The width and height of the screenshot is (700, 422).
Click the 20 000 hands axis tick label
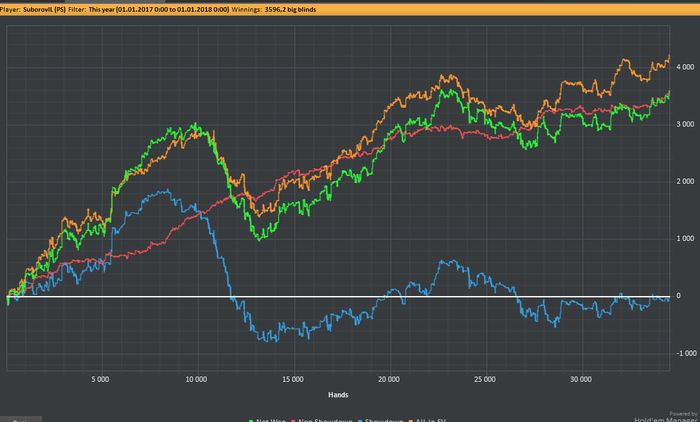coord(390,380)
